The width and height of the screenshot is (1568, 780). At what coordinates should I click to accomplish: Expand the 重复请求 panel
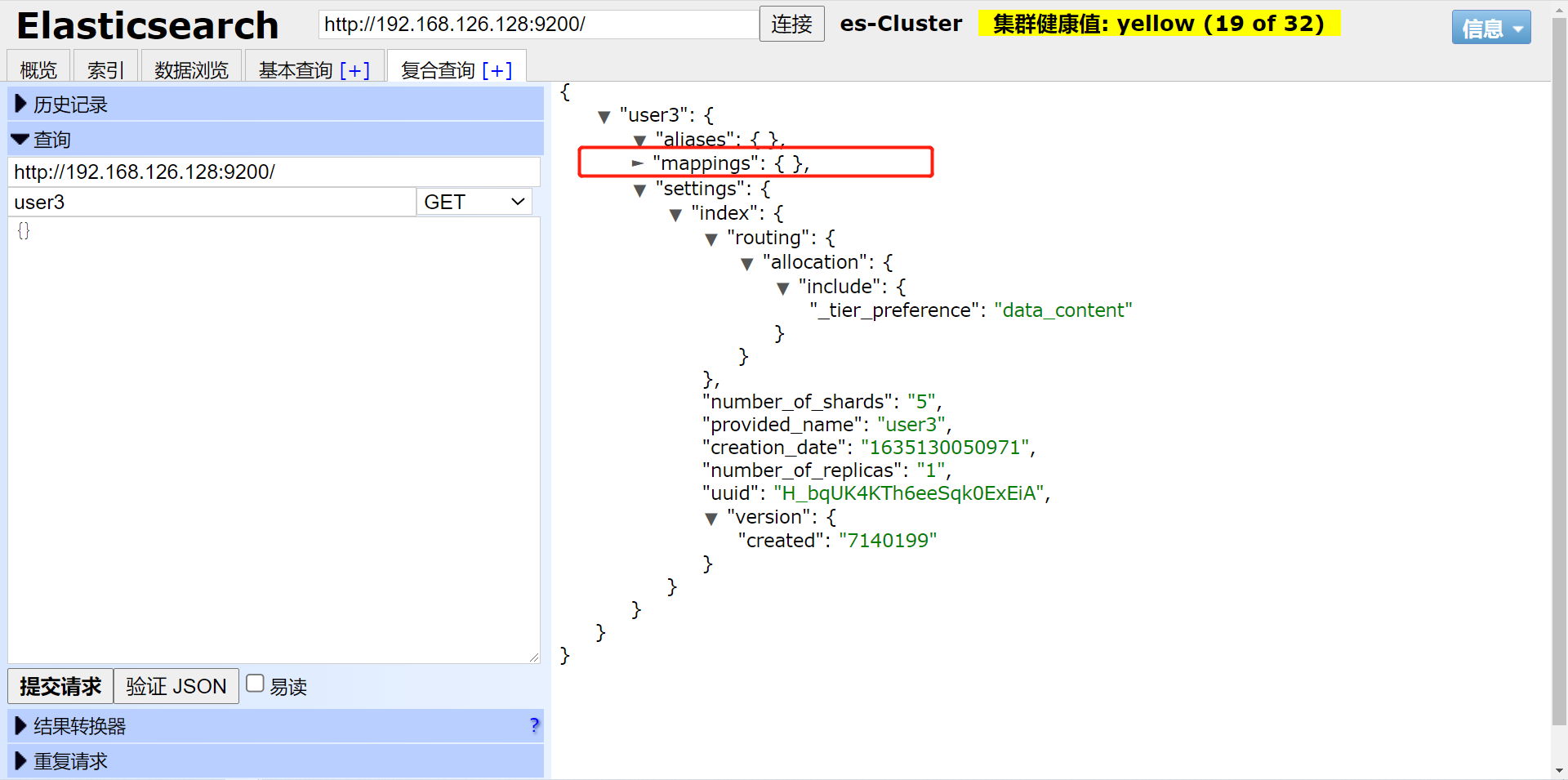pos(20,760)
